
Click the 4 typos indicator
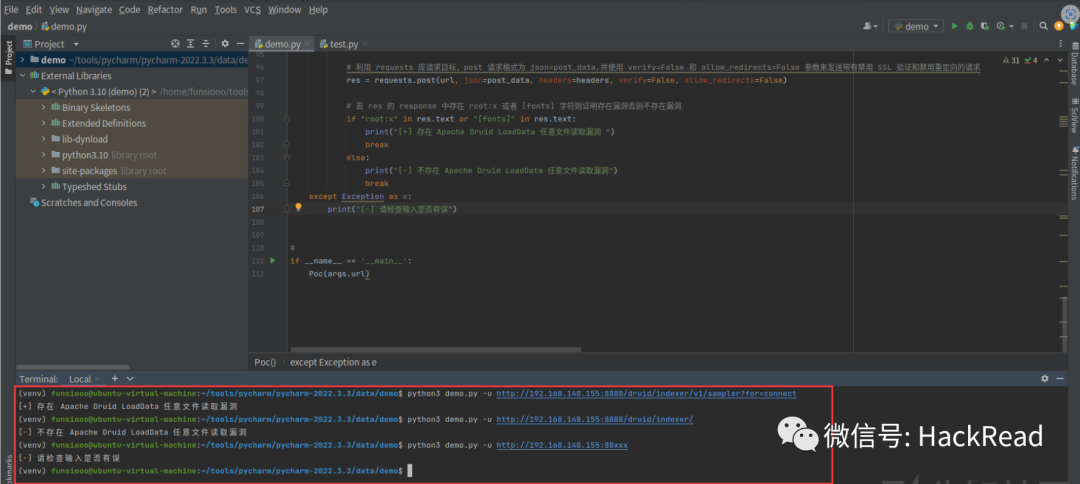[x=1031, y=61]
